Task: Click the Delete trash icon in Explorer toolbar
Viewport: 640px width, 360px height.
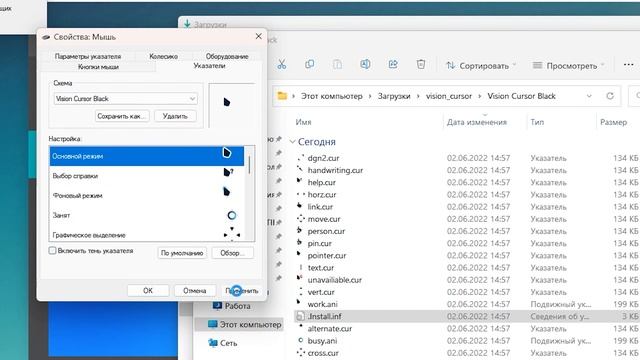Action: (421, 64)
